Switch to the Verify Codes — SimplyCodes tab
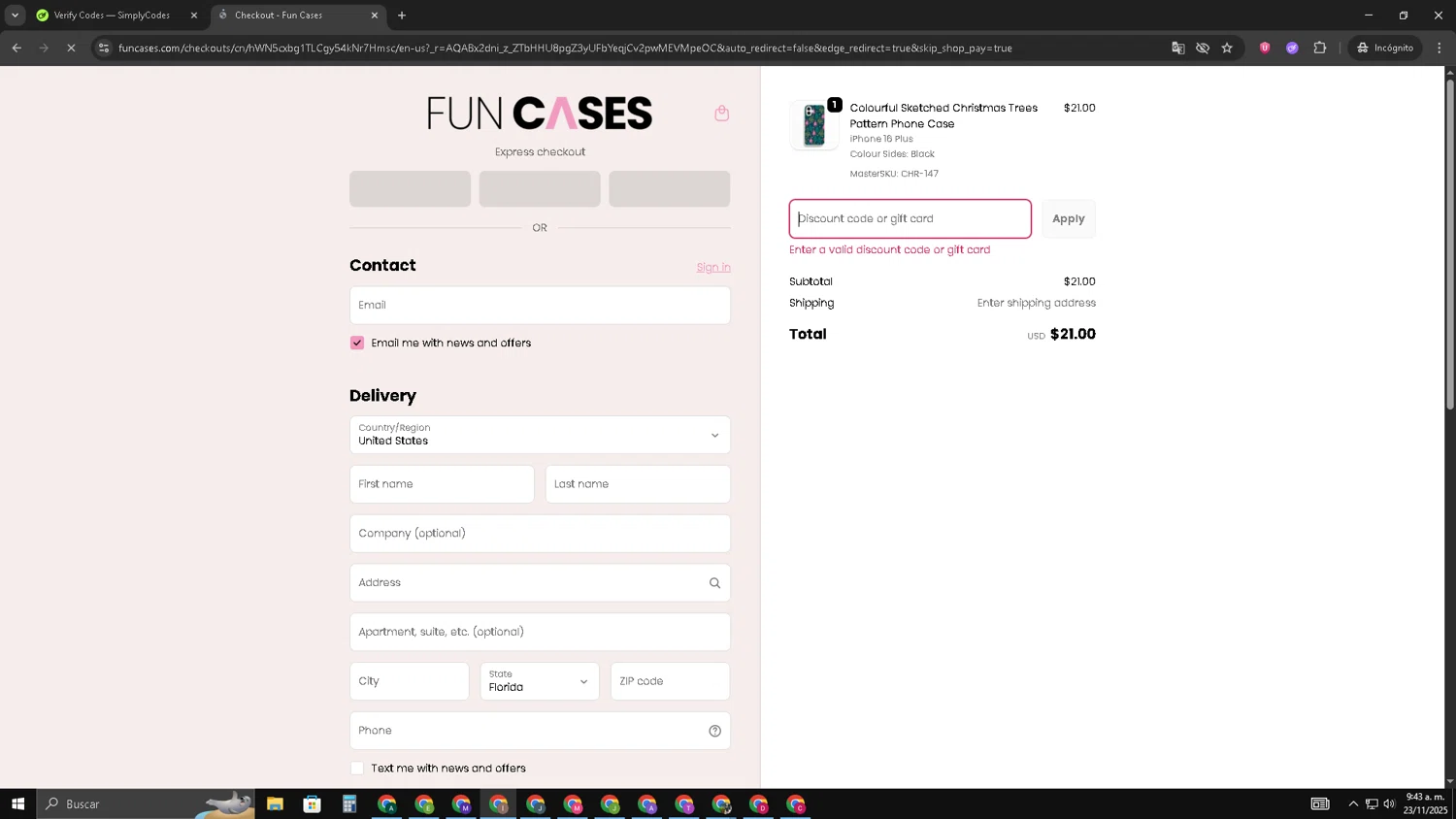 [x=113, y=16]
